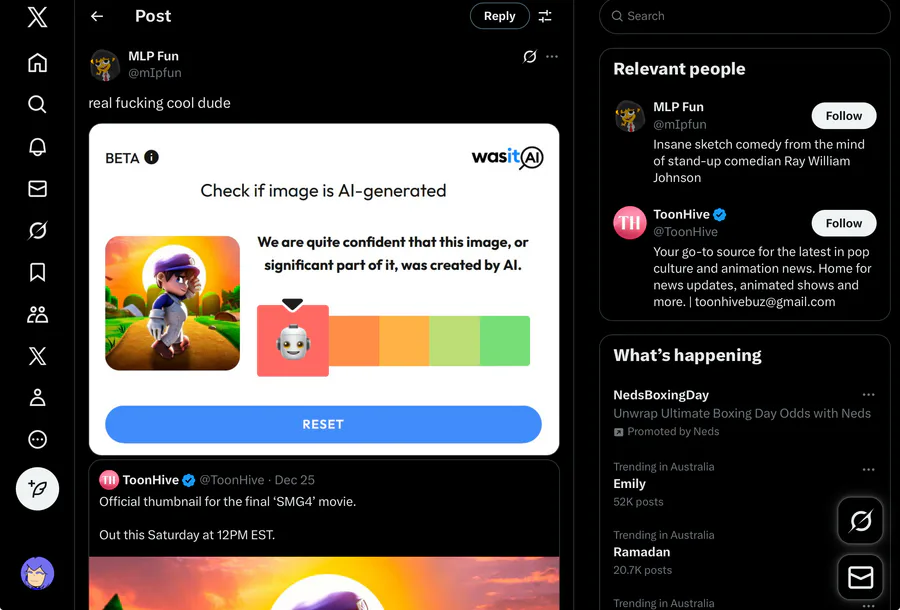Open the Ramadan trending topic

pos(642,552)
